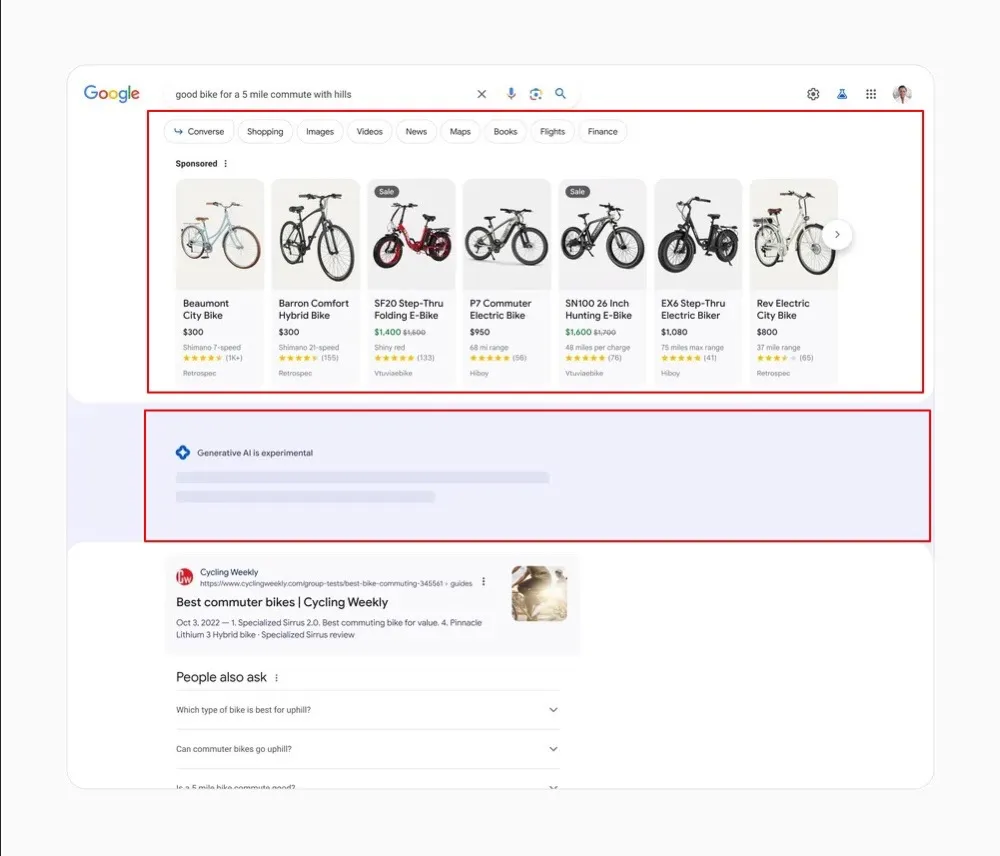Click the Sale badge on SN100 bike
Image resolution: width=1000 pixels, height=856 pixels.
point(577,191)
